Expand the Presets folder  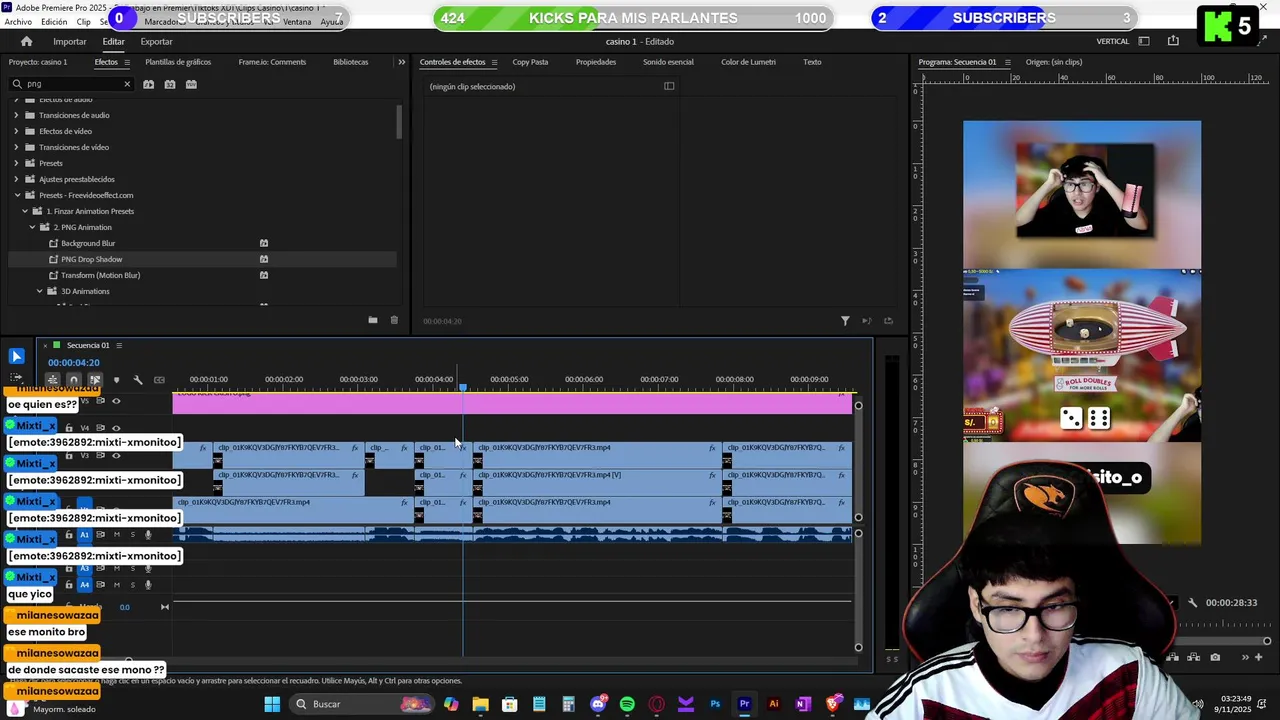16,163
